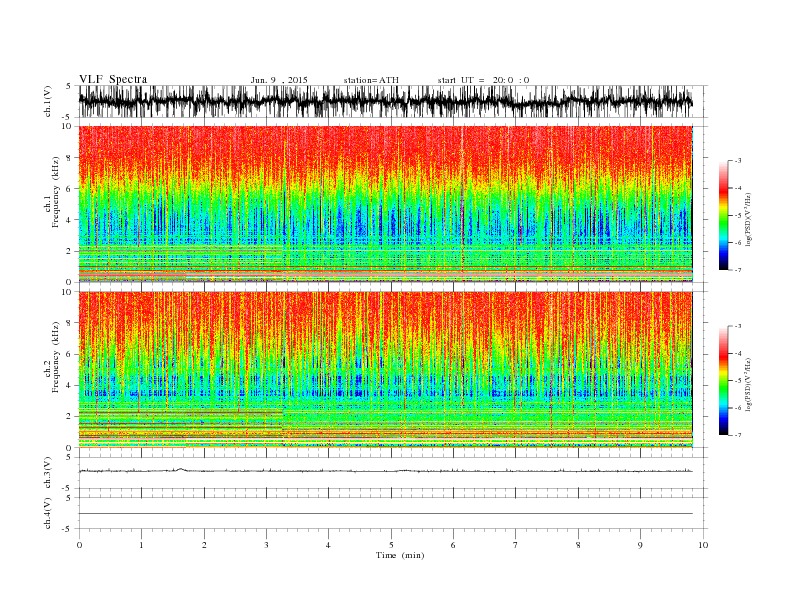Screen dimensions: 792x612
Task: Click time axis tick label '10'
Action: [703, 545]
